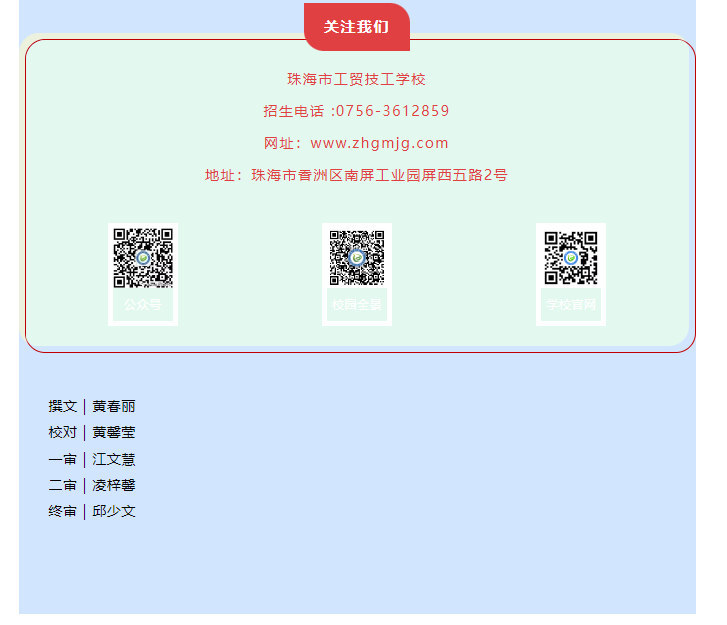The width and height of the screenshot is (727, 625).
Task: Click the author line 撰文 黄春丽
Action: pos(92,407)
